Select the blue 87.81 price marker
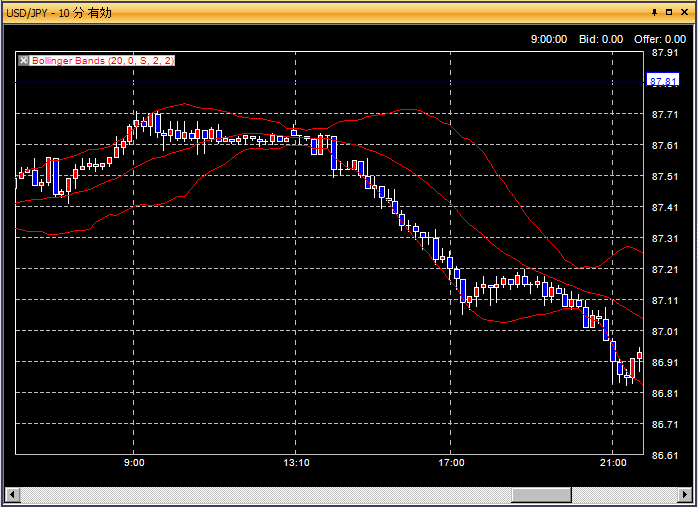The height and width of the screenshot is (507, 698). tap(664, 81)
